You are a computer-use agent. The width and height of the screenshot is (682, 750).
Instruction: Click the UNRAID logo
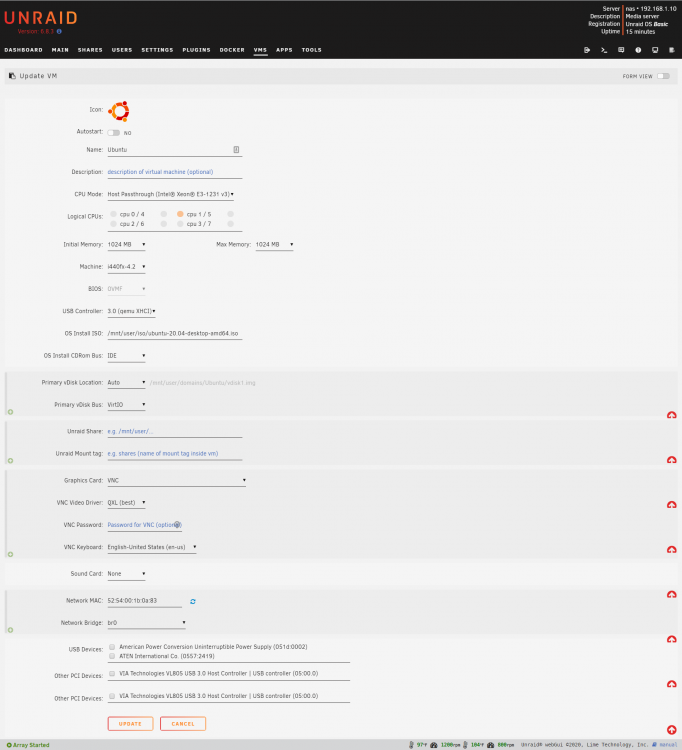[x=41, y=18]
